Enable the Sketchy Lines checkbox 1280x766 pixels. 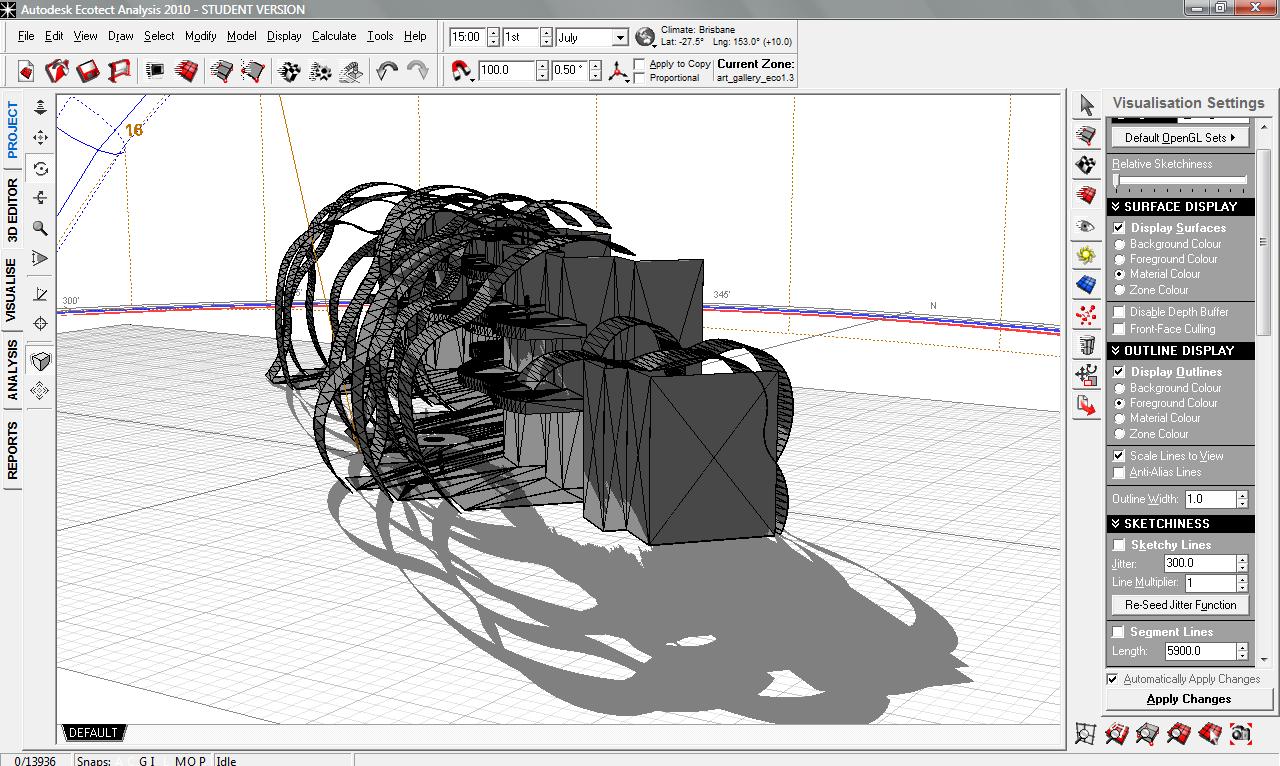(1119, 545)
